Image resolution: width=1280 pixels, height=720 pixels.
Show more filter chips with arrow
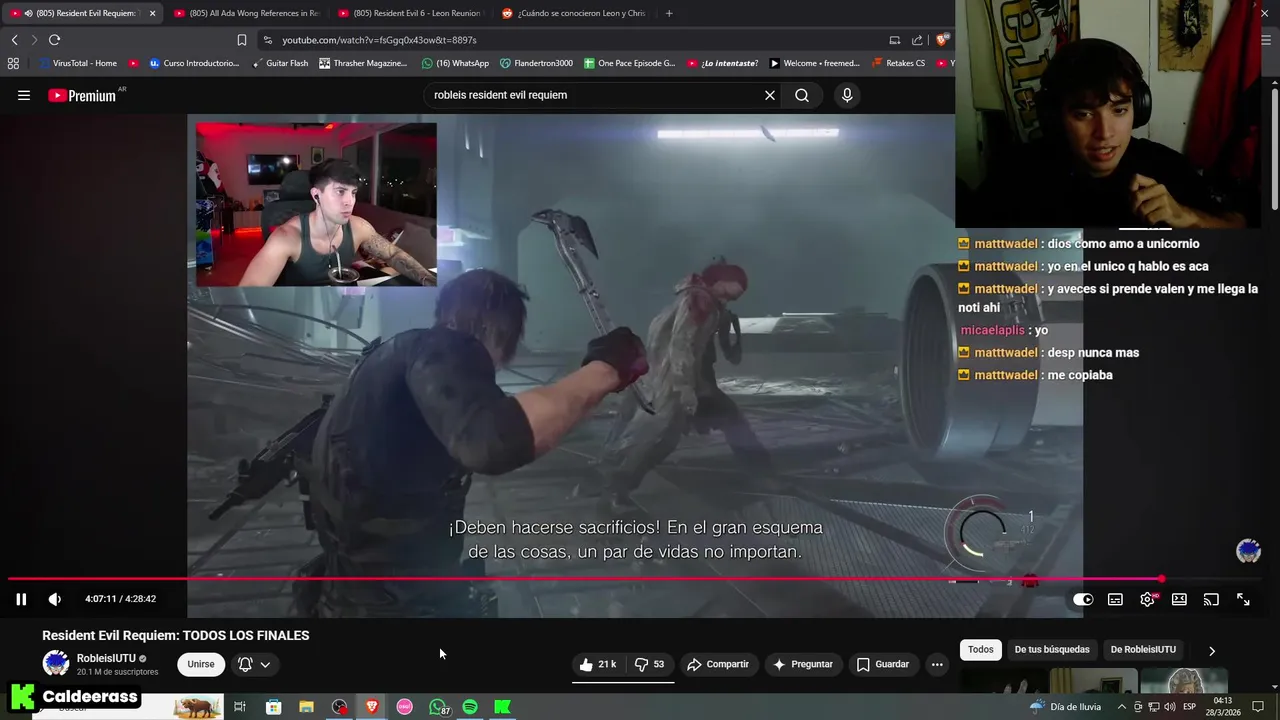pyautogui.click(x=1212, y=650)
